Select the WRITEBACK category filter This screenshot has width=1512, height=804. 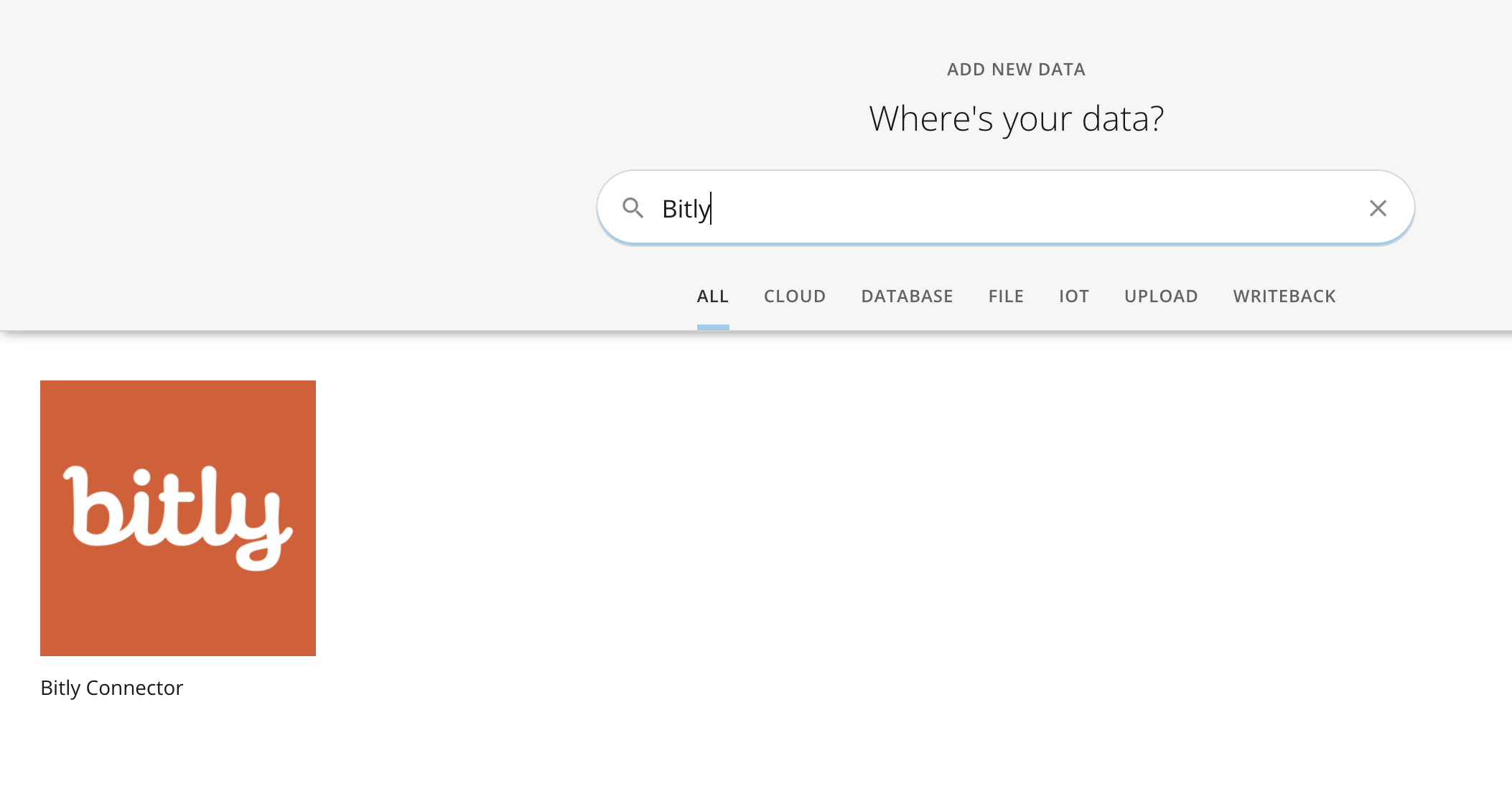1283,296
